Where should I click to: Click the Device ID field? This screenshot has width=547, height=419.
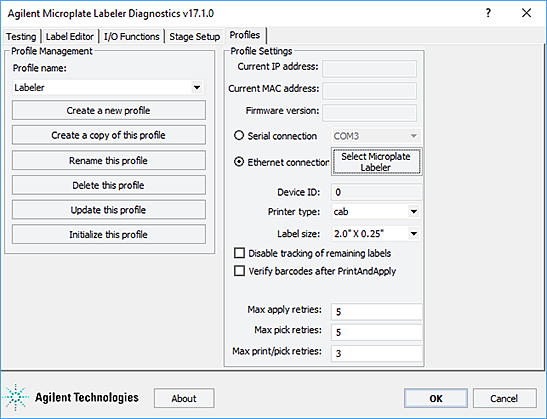[376, 192]
